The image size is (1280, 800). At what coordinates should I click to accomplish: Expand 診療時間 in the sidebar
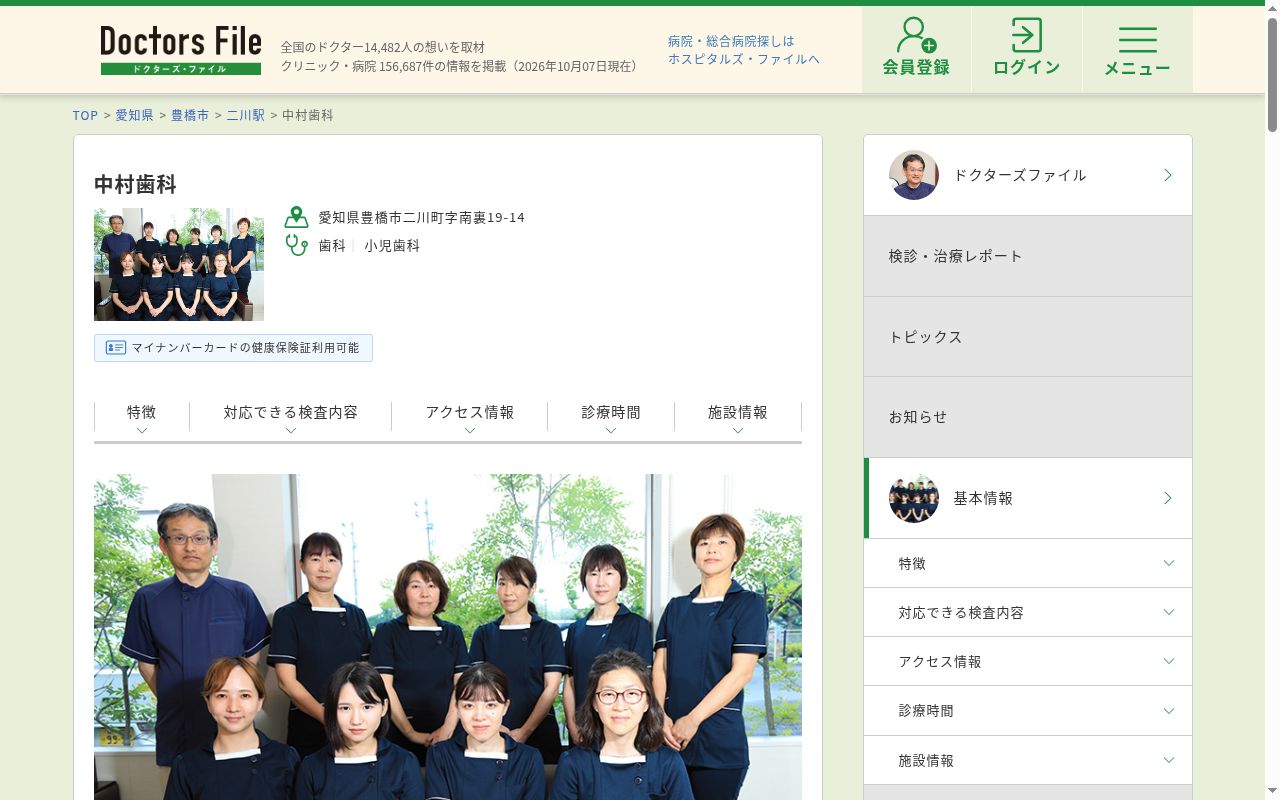pyautogui.click(x=1028, y=711)
